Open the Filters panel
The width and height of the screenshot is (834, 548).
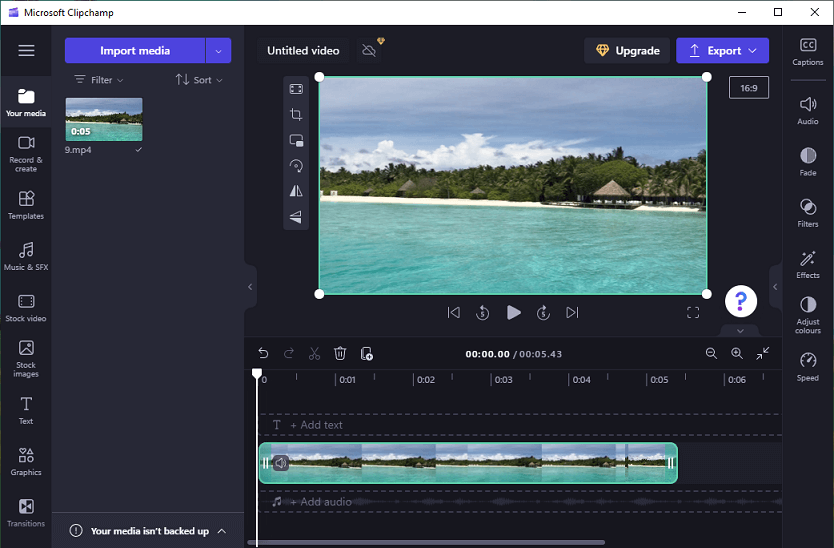807,213
